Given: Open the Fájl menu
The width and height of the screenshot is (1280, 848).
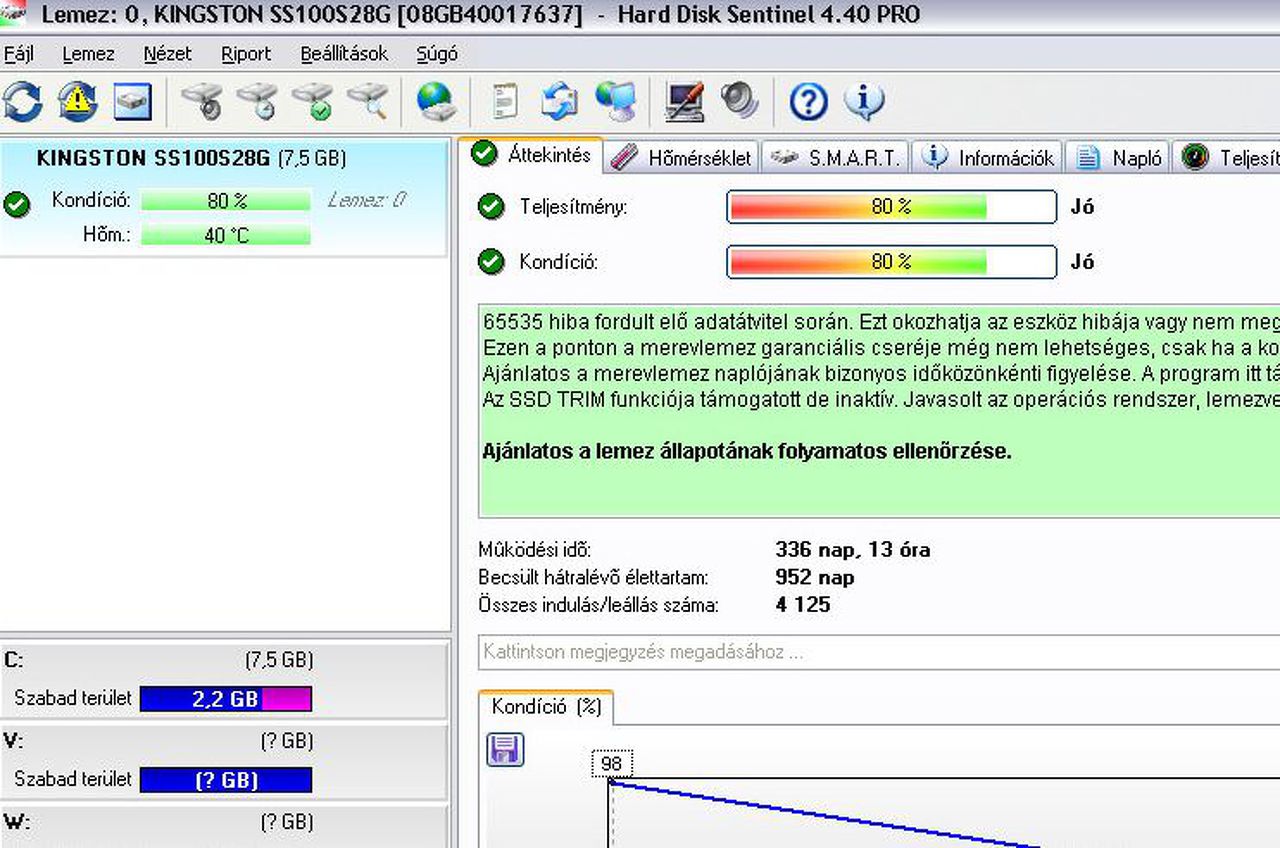Looking at the screenshot, I should [19, 54].
